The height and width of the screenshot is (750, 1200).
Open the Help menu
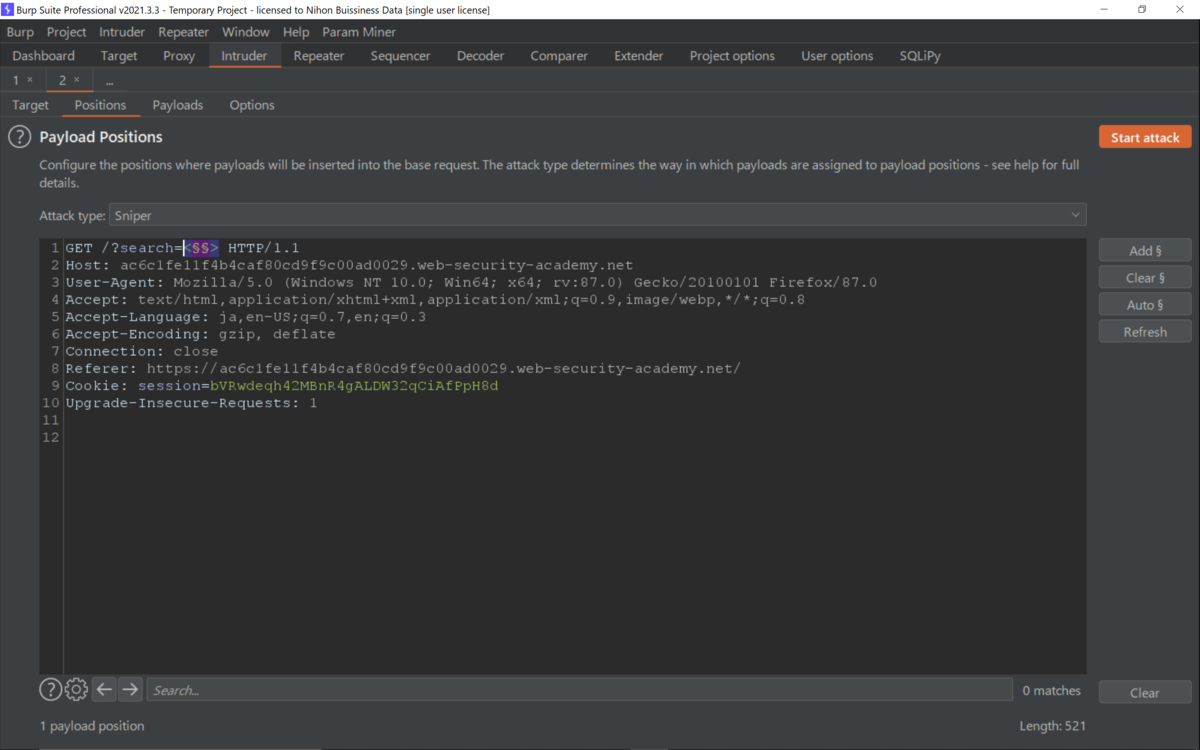click(x=296, y=32)
